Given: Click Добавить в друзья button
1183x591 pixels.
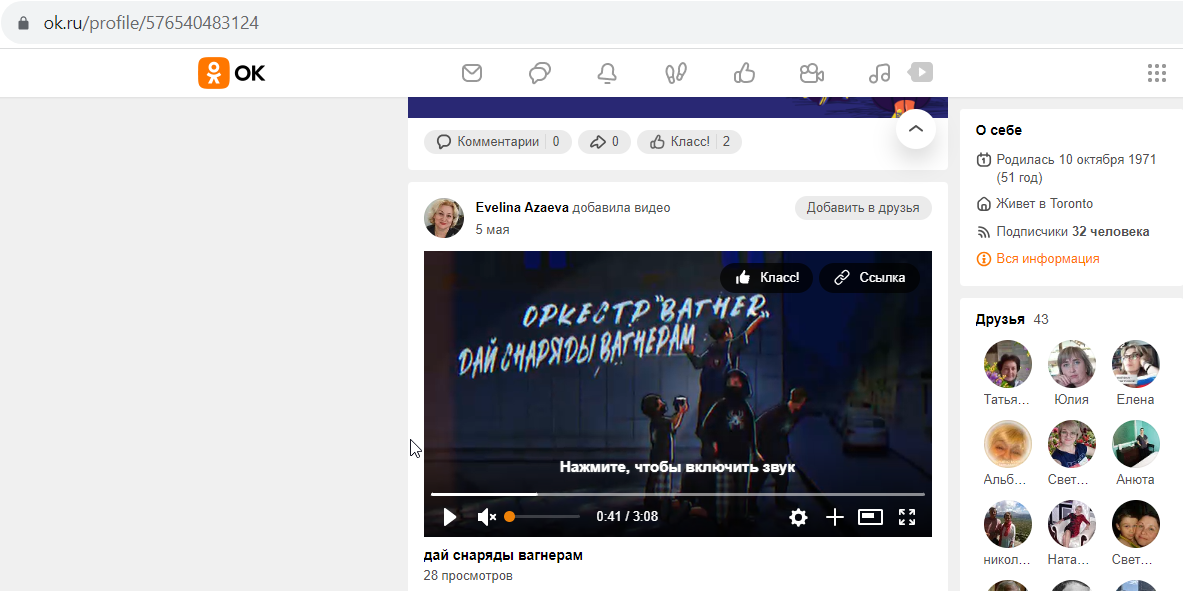Looking at the screenshot, I should (863, 208).
